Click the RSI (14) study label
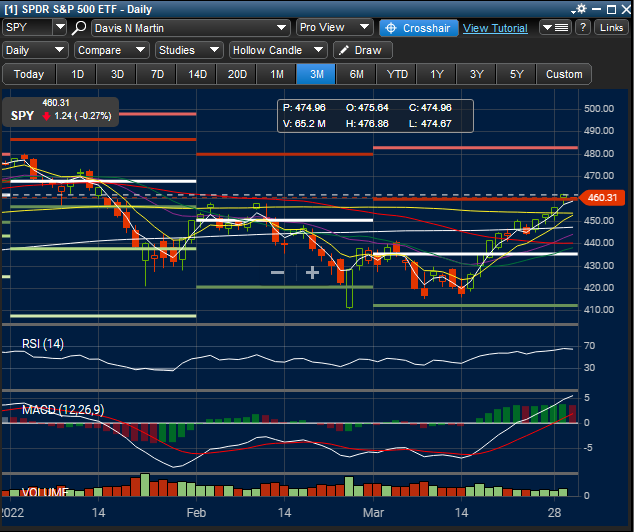Viewport: 634px width, 532px height. point(43,344)
